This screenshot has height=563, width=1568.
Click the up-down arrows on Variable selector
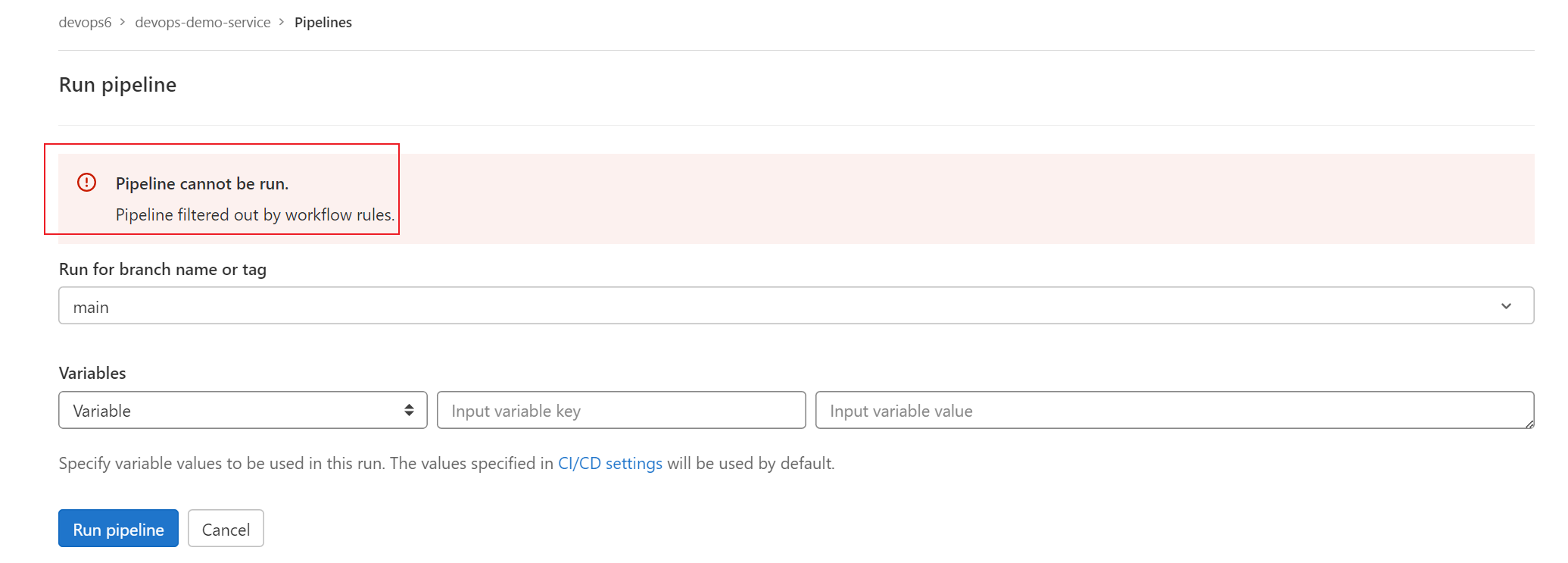click(409, 410)
